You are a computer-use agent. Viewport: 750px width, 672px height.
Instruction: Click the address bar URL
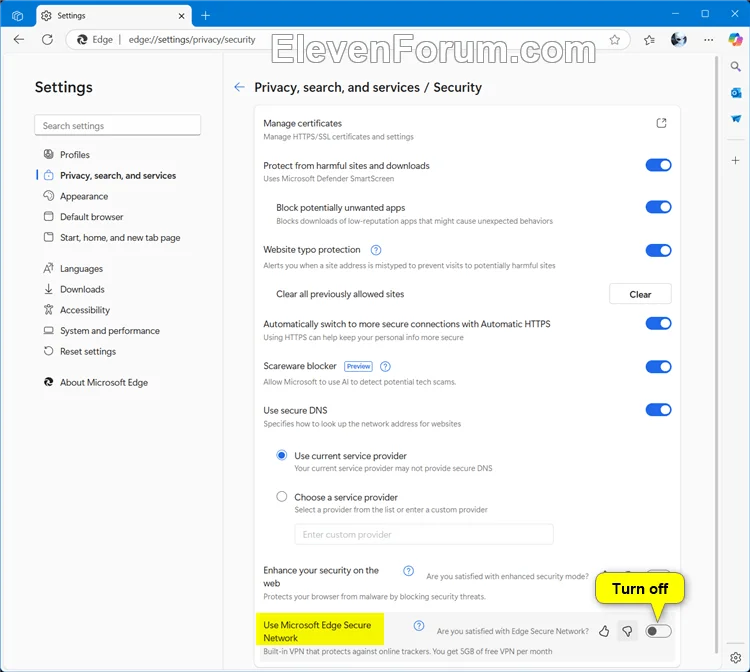point(192,40)
